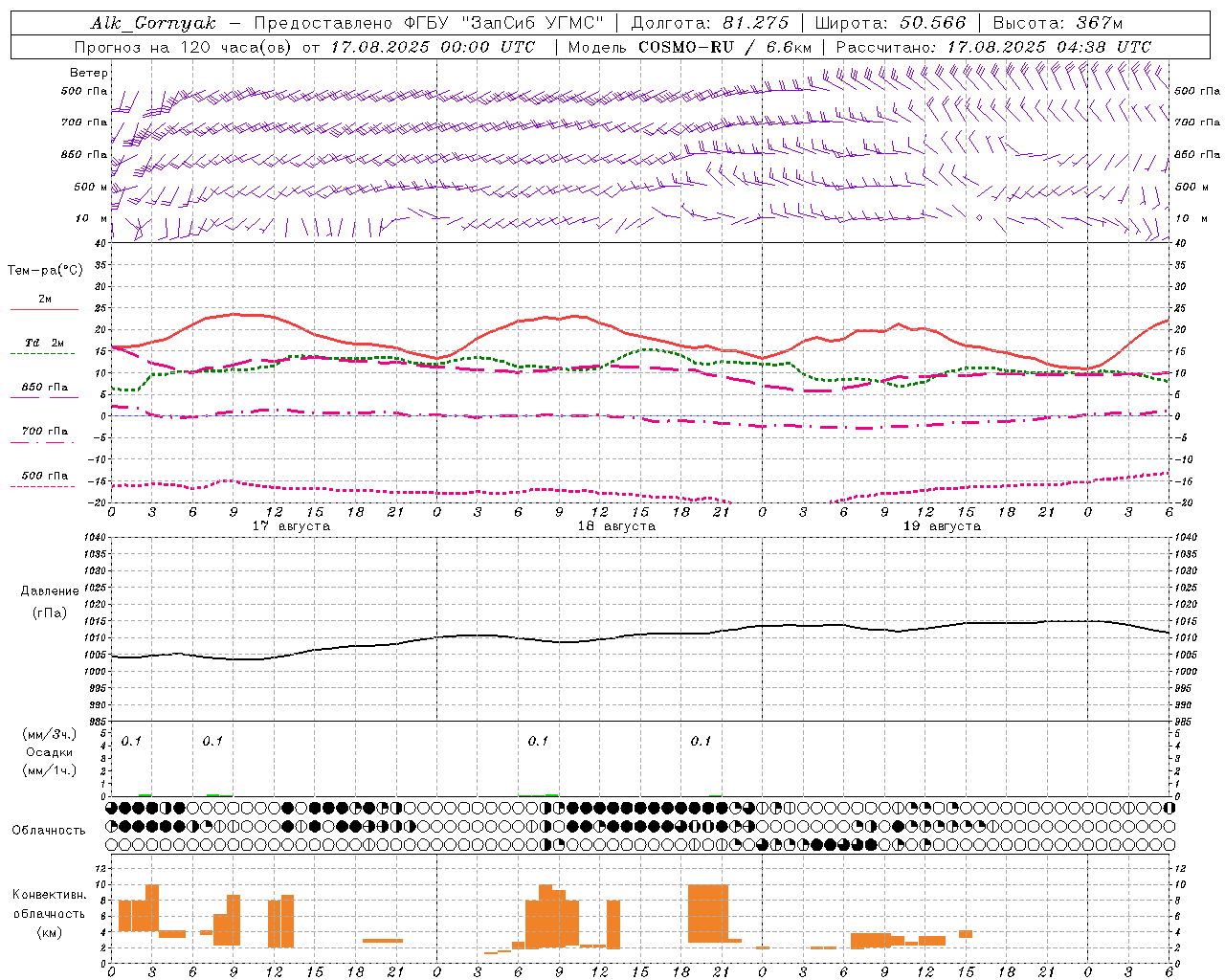Select the elevation text "Высота: 367м"
The height and width of the screenshot is (980, 1225).
[1058, 23]
